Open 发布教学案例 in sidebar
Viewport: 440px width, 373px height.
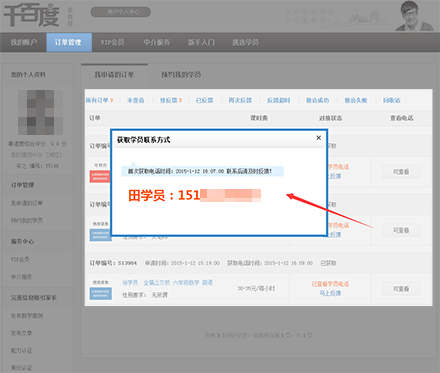pos(27,316)
